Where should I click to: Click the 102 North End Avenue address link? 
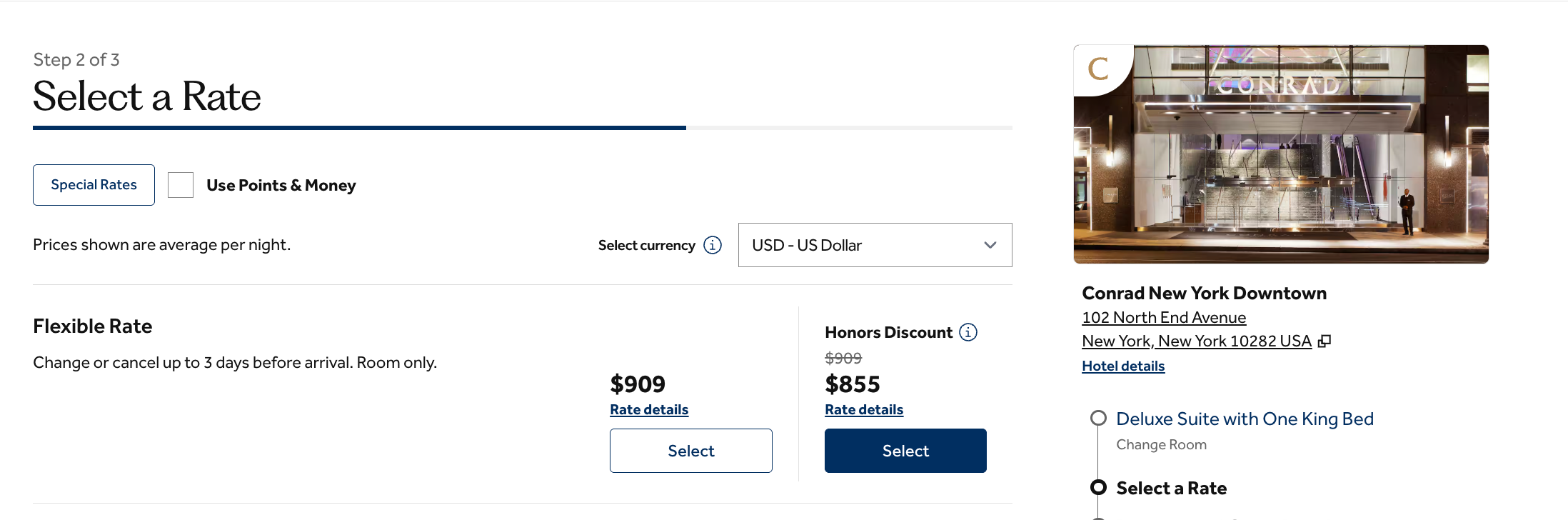pyautogui.click(x=1164, y=318)
